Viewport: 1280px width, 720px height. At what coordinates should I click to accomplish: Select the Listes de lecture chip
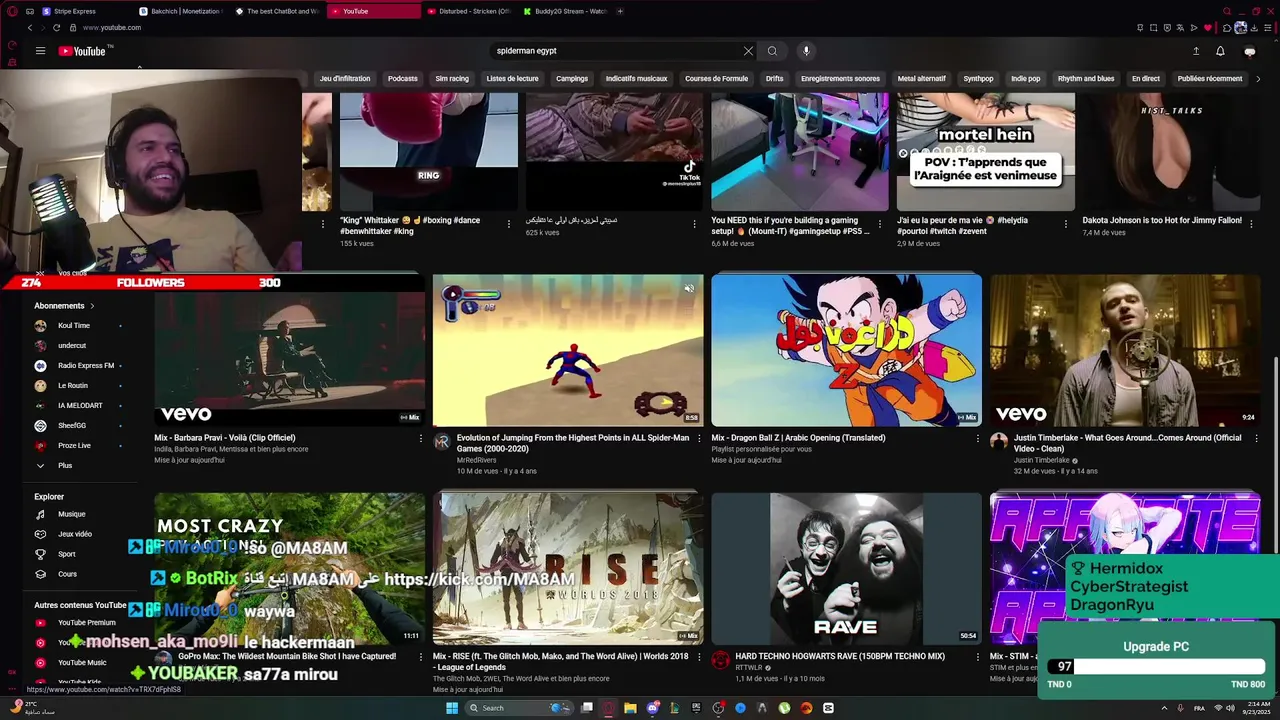[x=512, y=79]
